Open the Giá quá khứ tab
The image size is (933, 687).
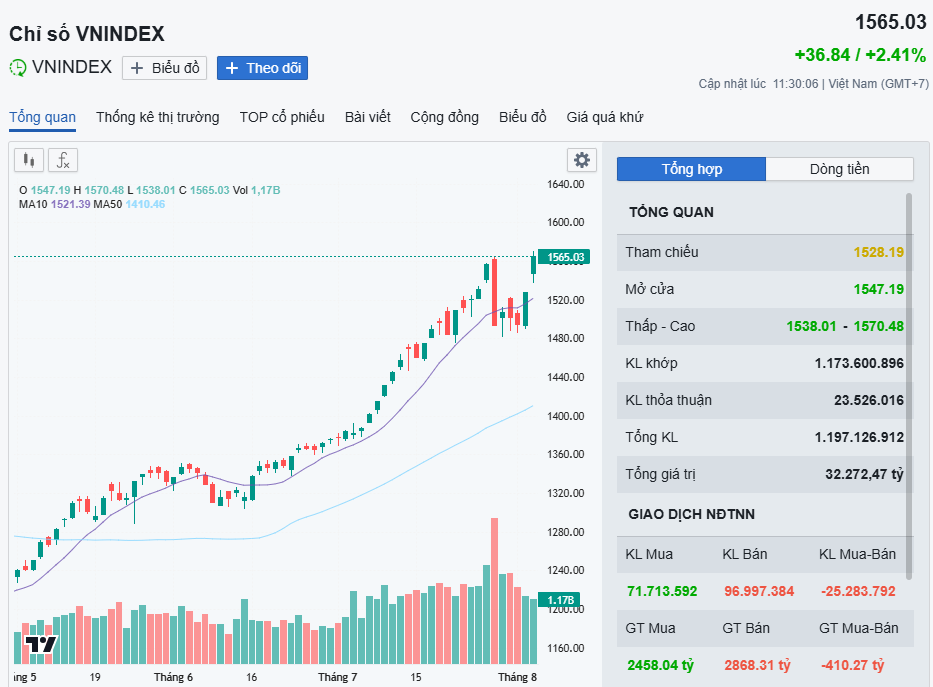[605, 117]
